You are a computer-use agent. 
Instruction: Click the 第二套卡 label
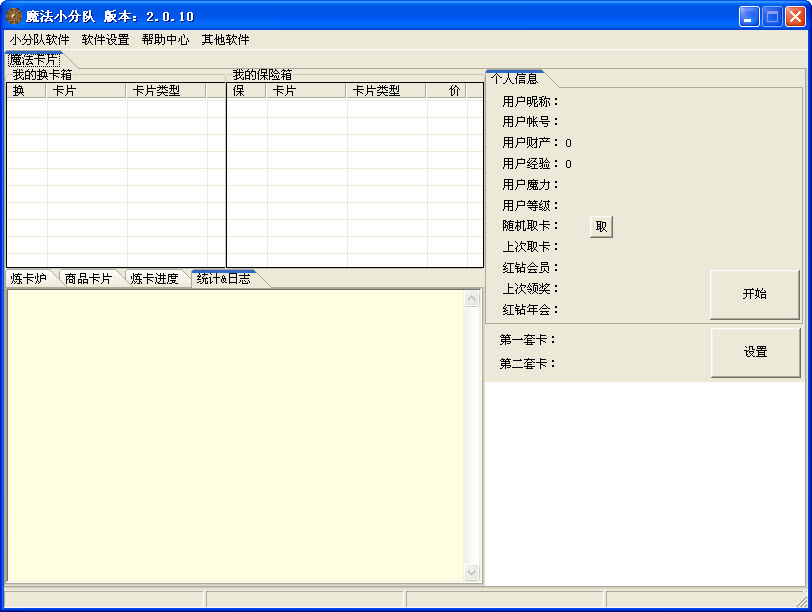527,364
